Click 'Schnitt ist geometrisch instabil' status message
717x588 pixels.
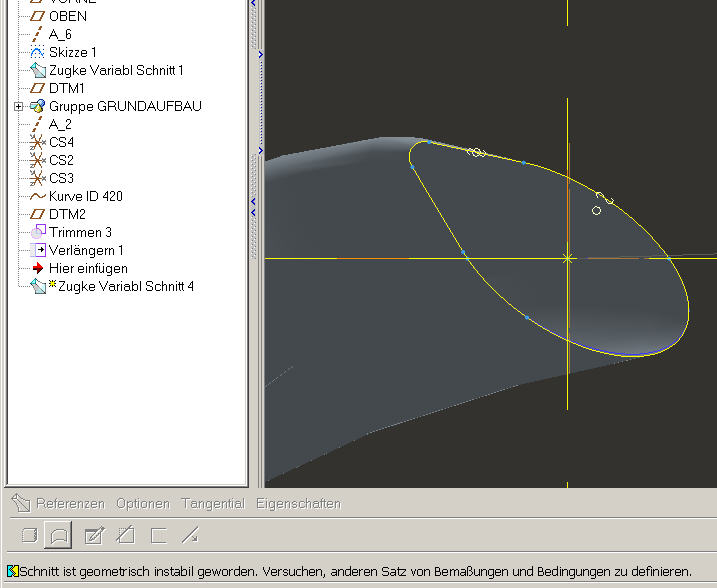(x=355, y=572)
